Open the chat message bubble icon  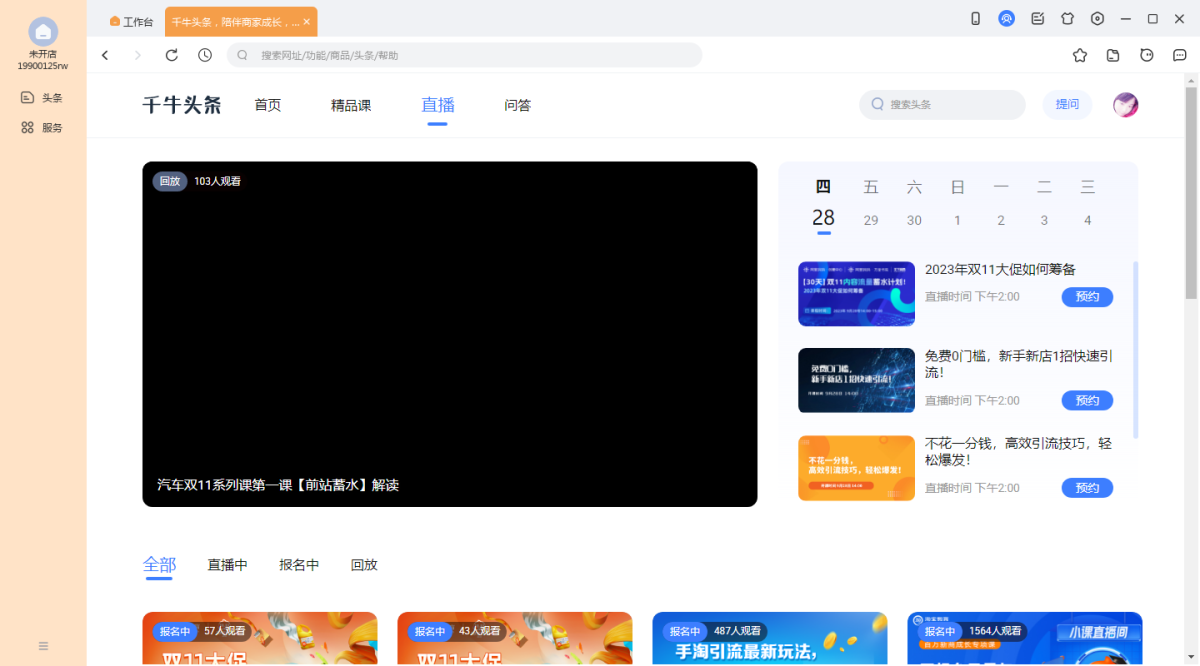[x=1180, y=55]
